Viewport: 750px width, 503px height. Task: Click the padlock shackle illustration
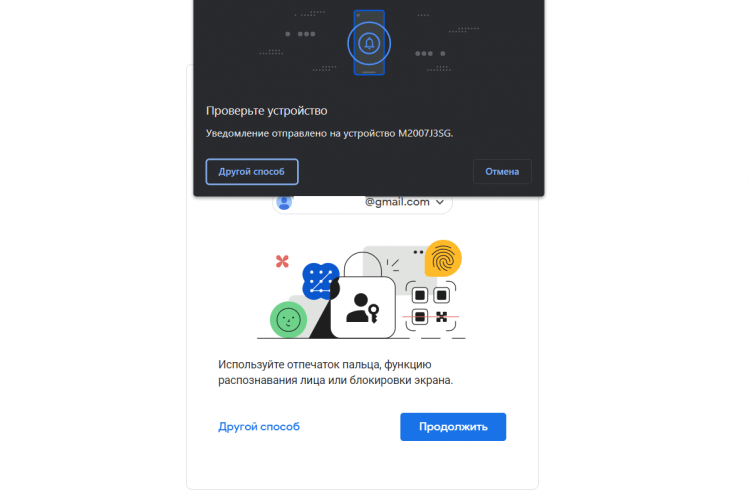(363, 265)
